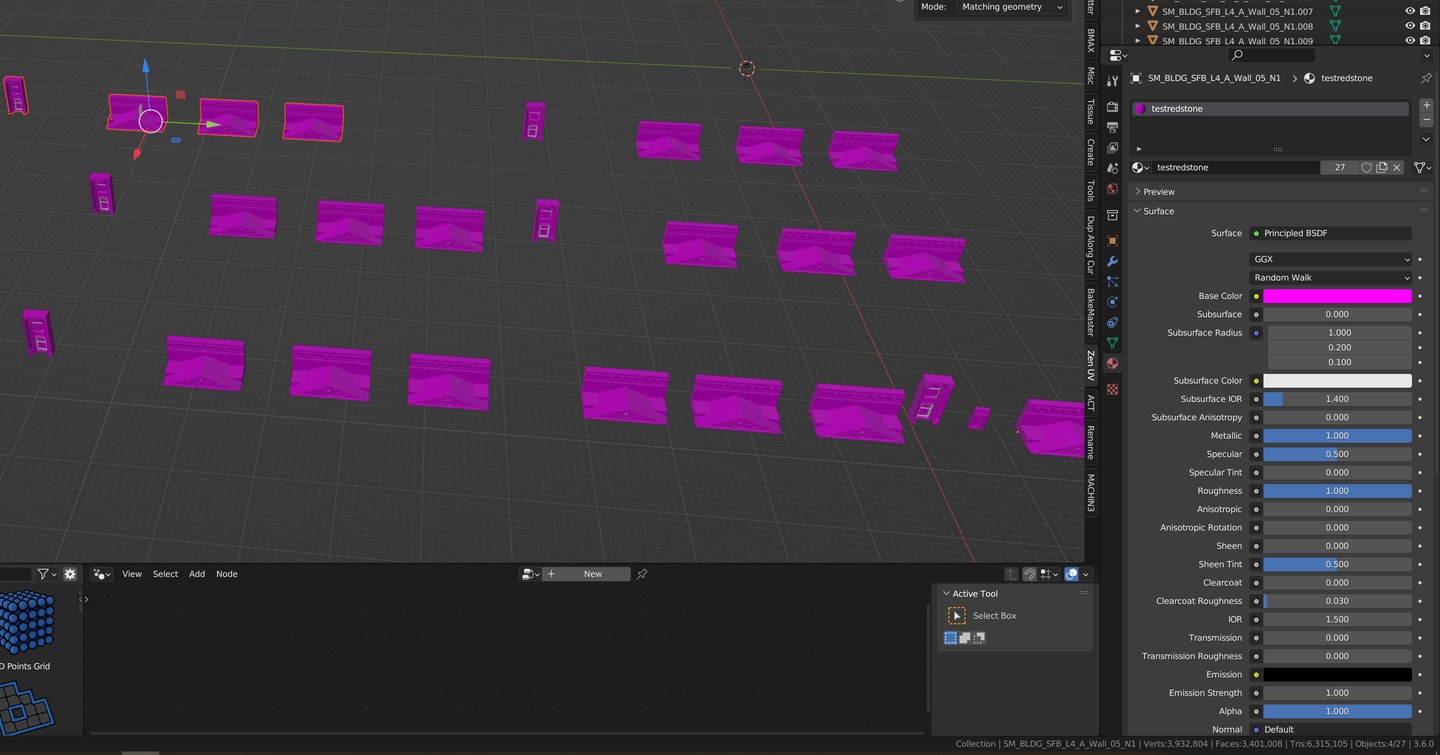Disable rendering for Wall_05_N1.008 camera icon

pos(1425,27)
